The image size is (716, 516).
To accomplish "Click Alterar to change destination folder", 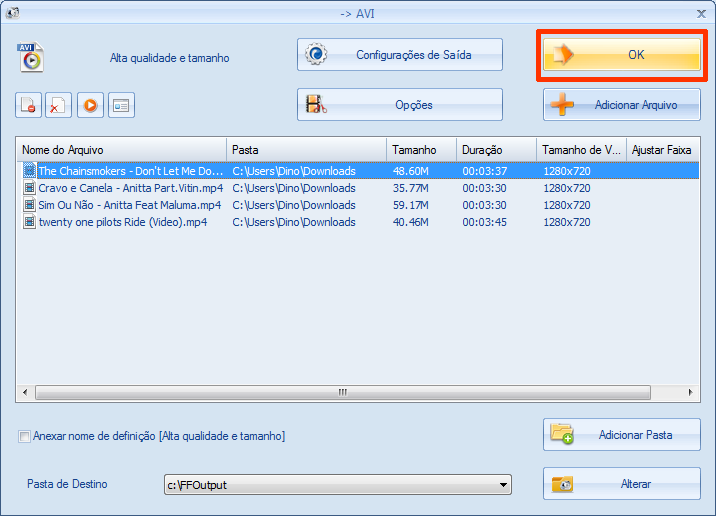I will click(621, 484).
